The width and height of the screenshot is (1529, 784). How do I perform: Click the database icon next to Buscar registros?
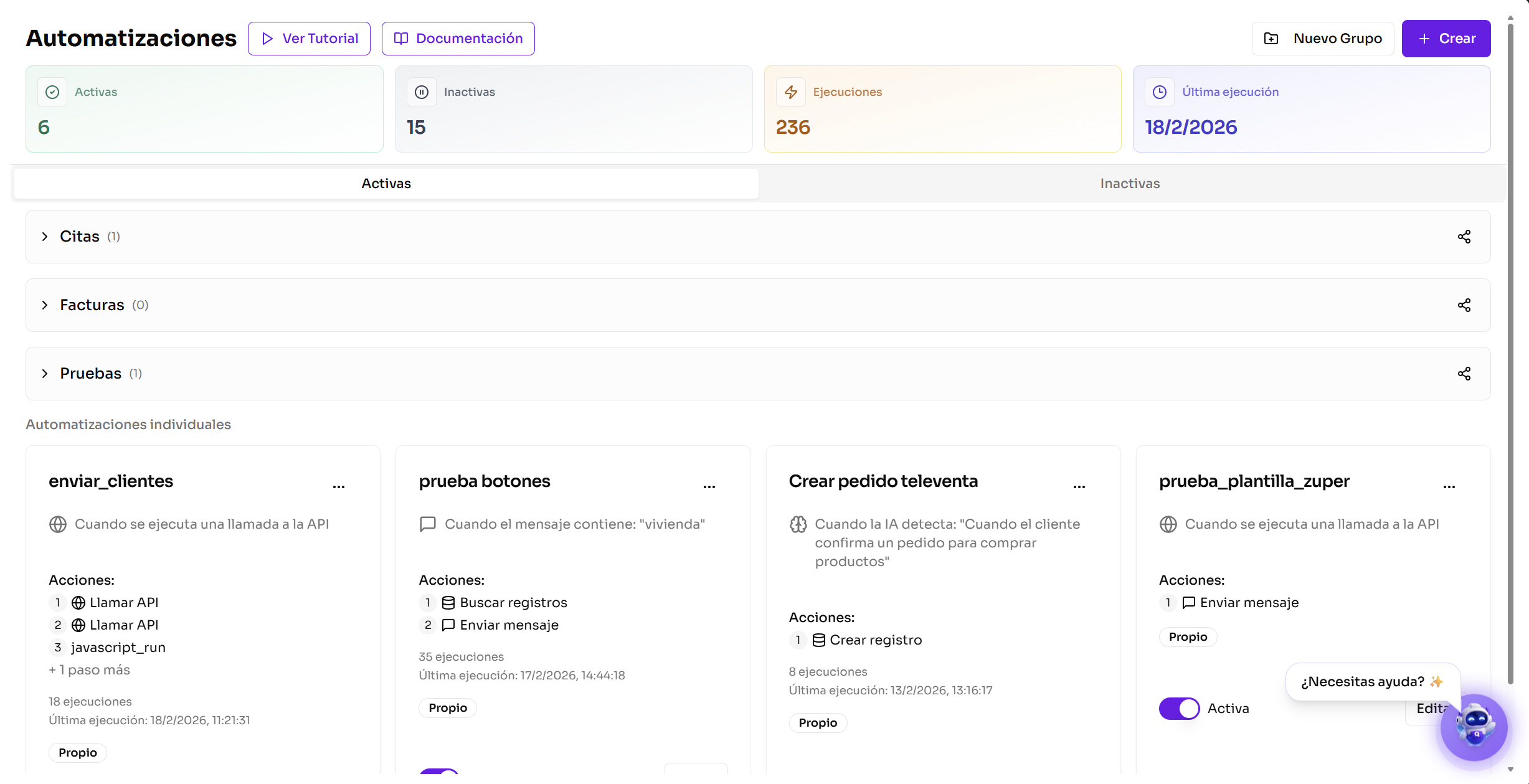tap(448, 603)
